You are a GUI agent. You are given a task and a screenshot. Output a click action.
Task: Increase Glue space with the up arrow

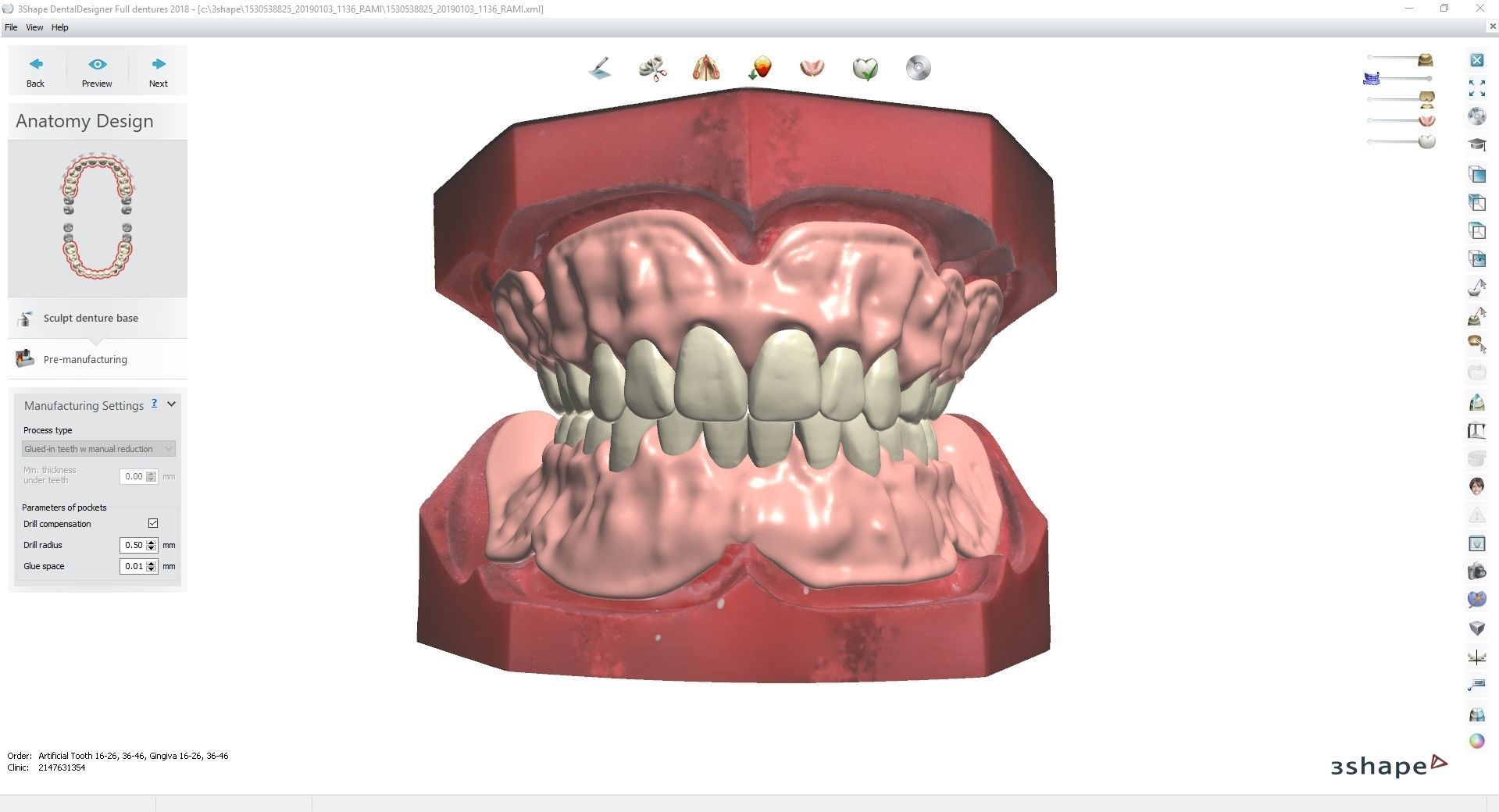(x=152, y=563)
